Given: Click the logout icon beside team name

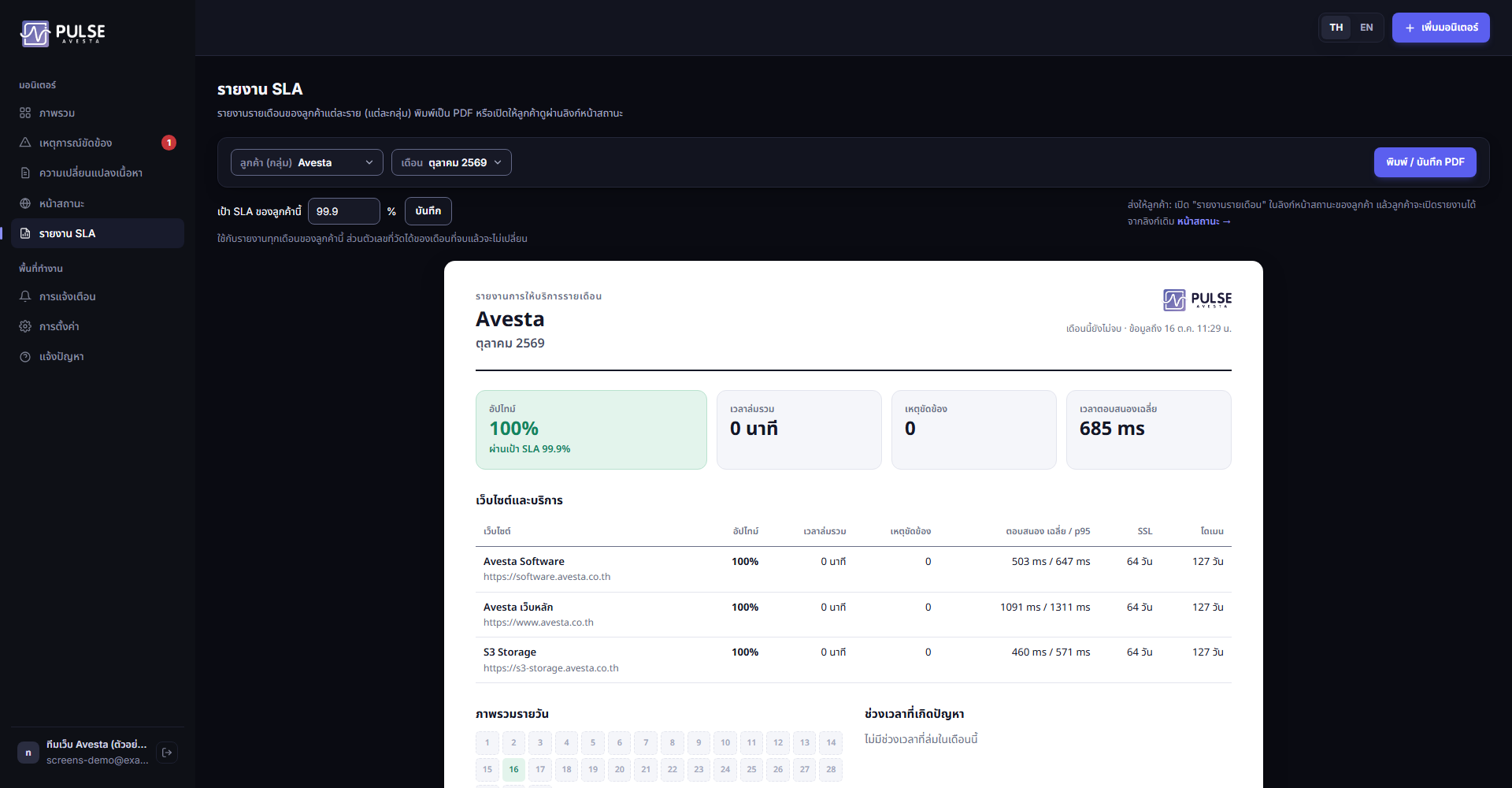Looking at the screenshot, I should (167, 753).
